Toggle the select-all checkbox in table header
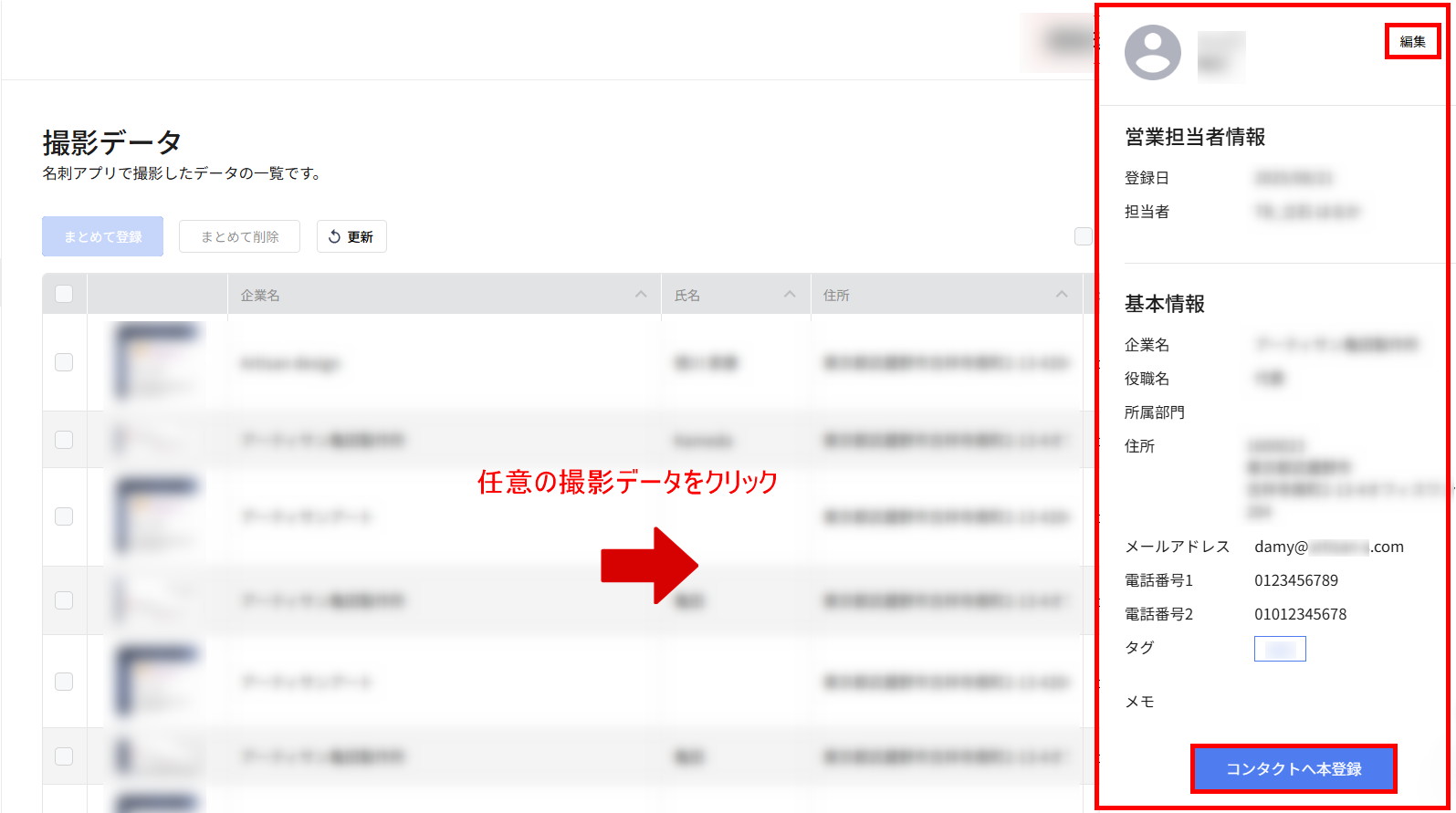Screen dimensions: 1456x813 (x=64, y=294)
